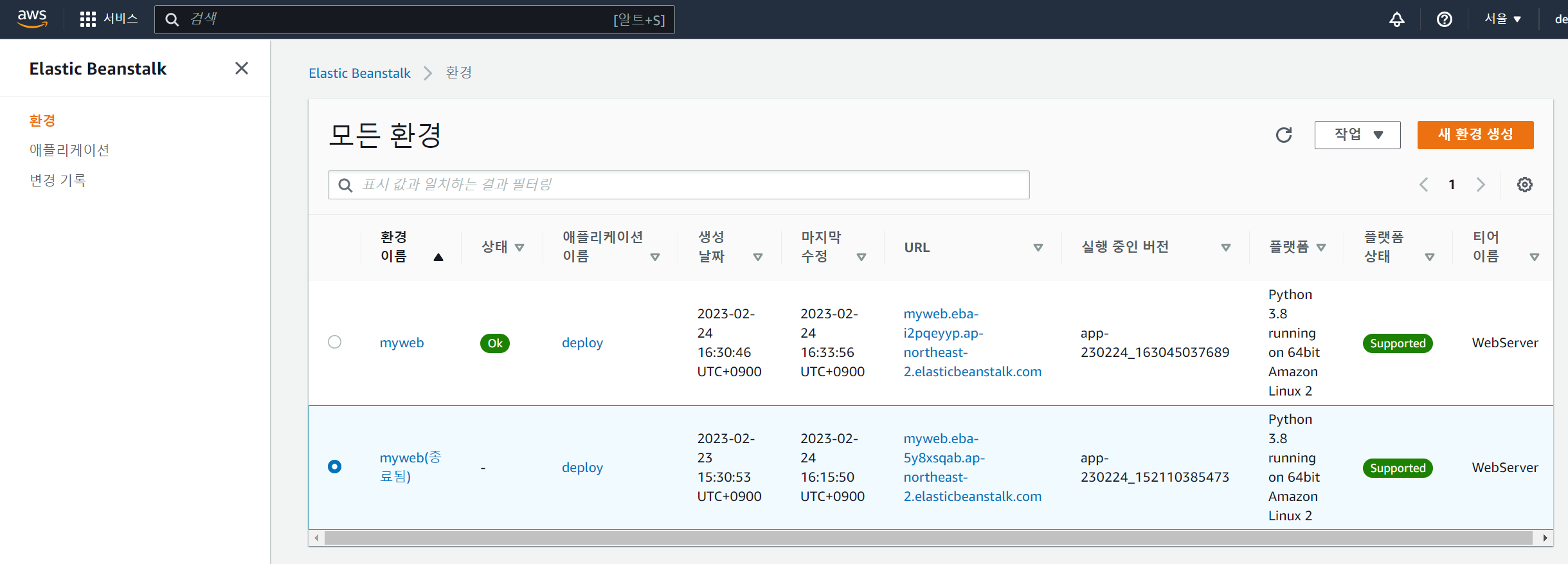Screen dimensions: 1568x564
Task: Click the filter magnifier icon
Action: coord(345,185)
